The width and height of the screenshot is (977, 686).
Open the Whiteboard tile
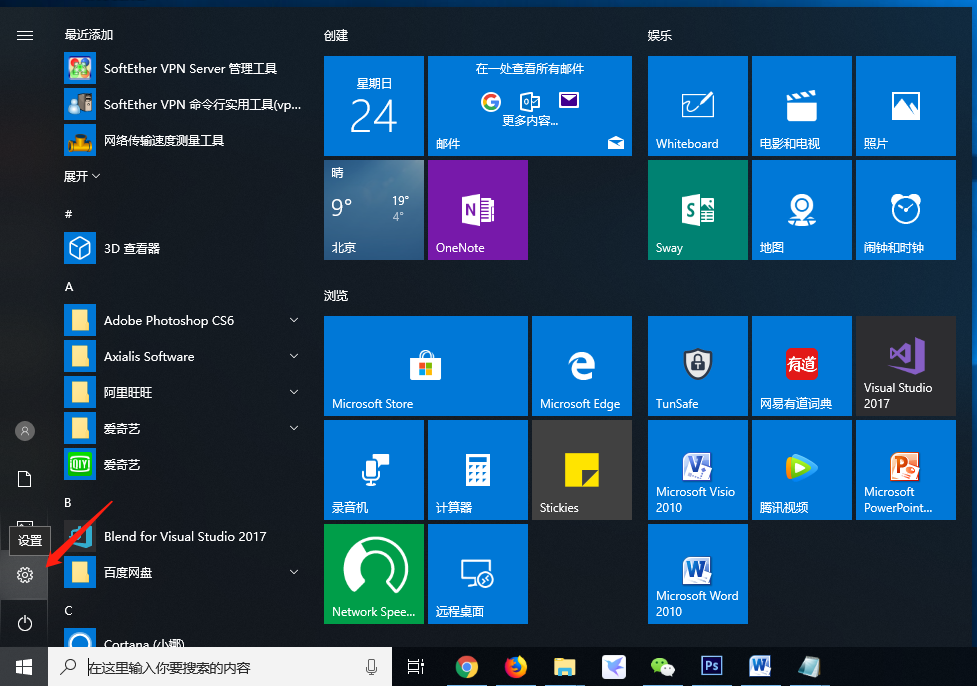(x=697, y=106)
